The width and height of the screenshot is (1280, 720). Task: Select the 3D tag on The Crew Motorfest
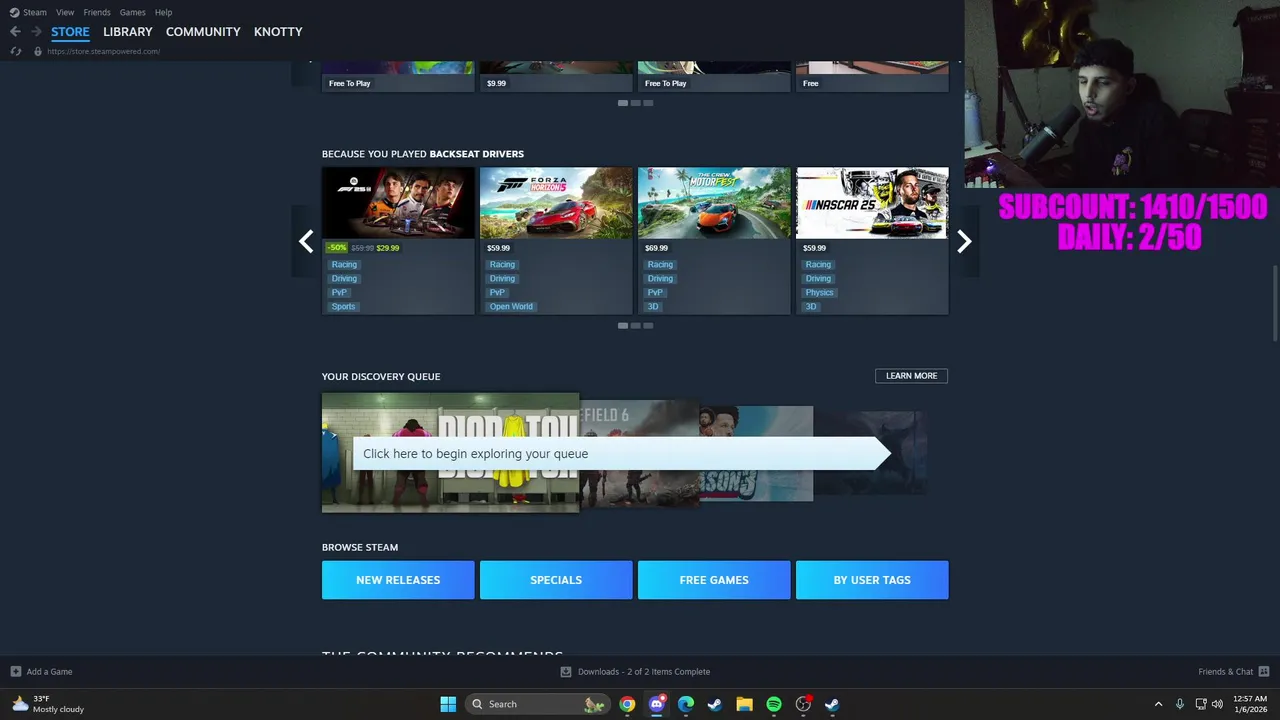coord(652,307)
